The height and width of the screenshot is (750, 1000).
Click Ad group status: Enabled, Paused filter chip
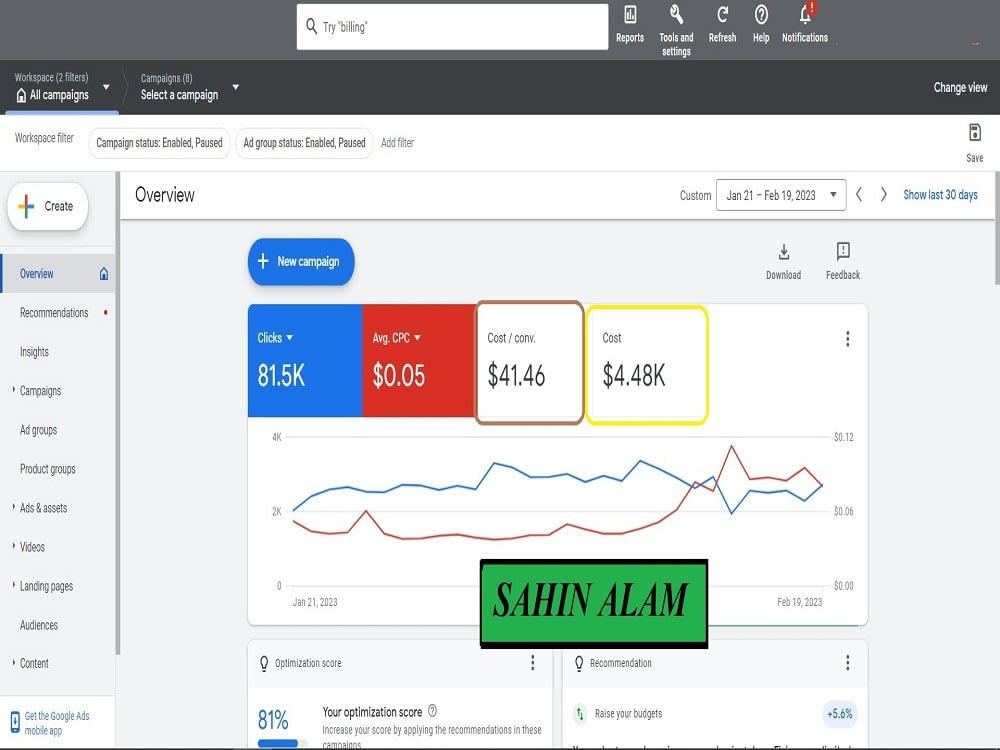pyautogui.click(x=304, y=143)
